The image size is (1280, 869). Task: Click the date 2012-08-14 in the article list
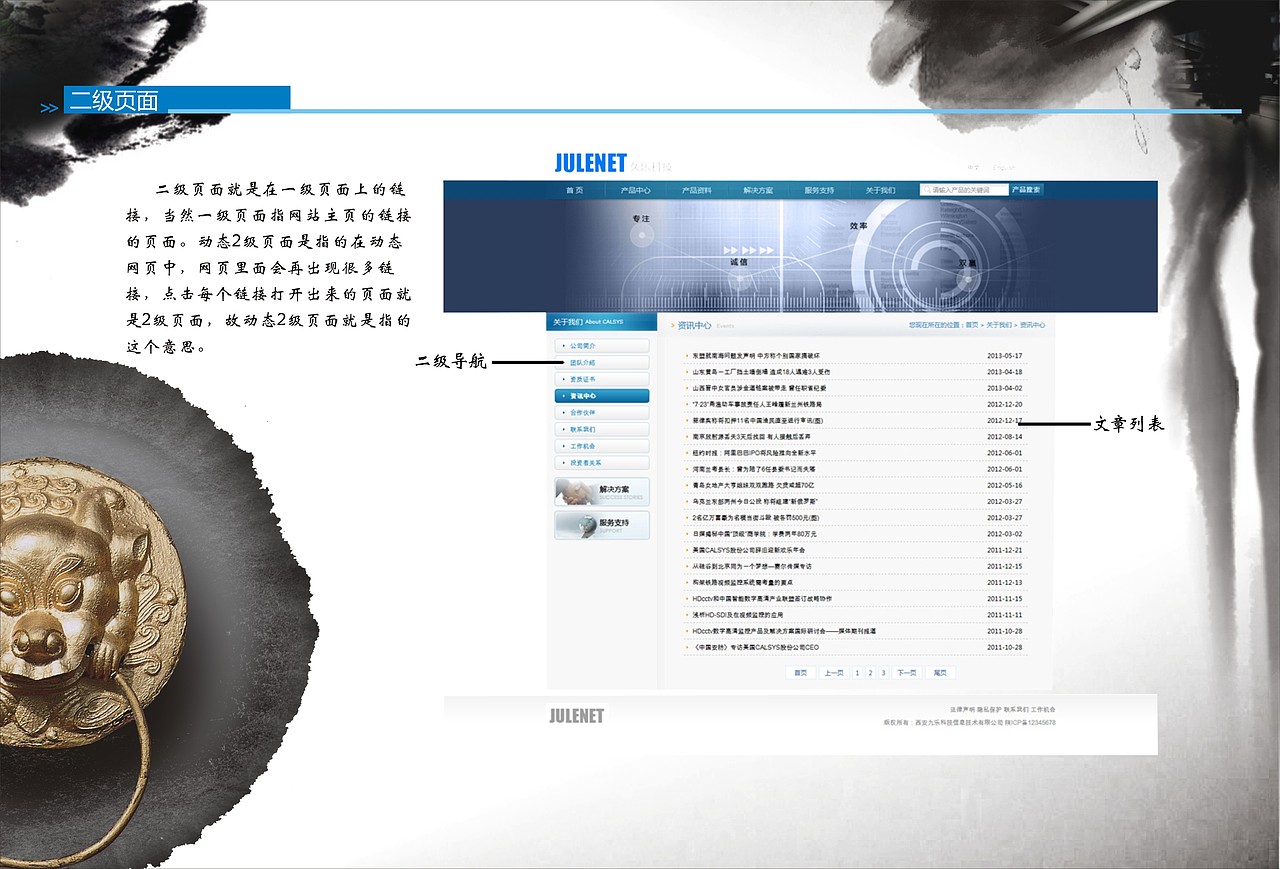click(x=1004, y=437)
